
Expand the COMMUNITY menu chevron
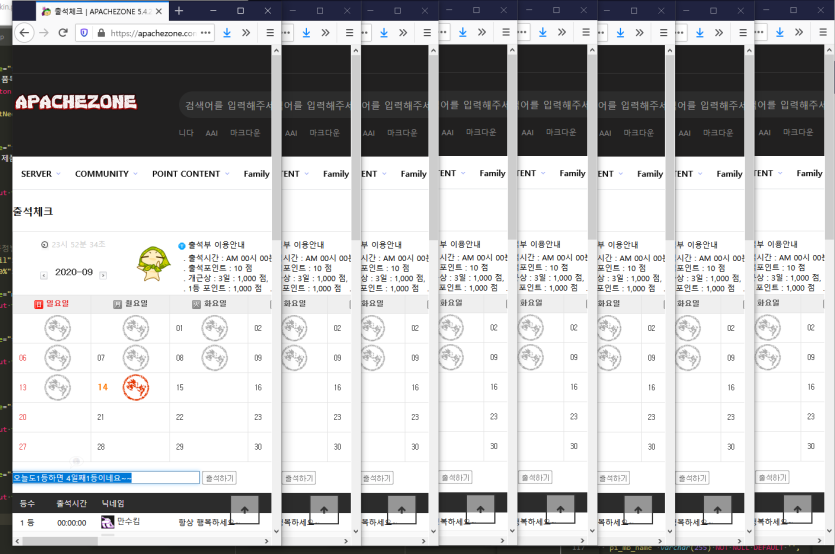(135, 174)
